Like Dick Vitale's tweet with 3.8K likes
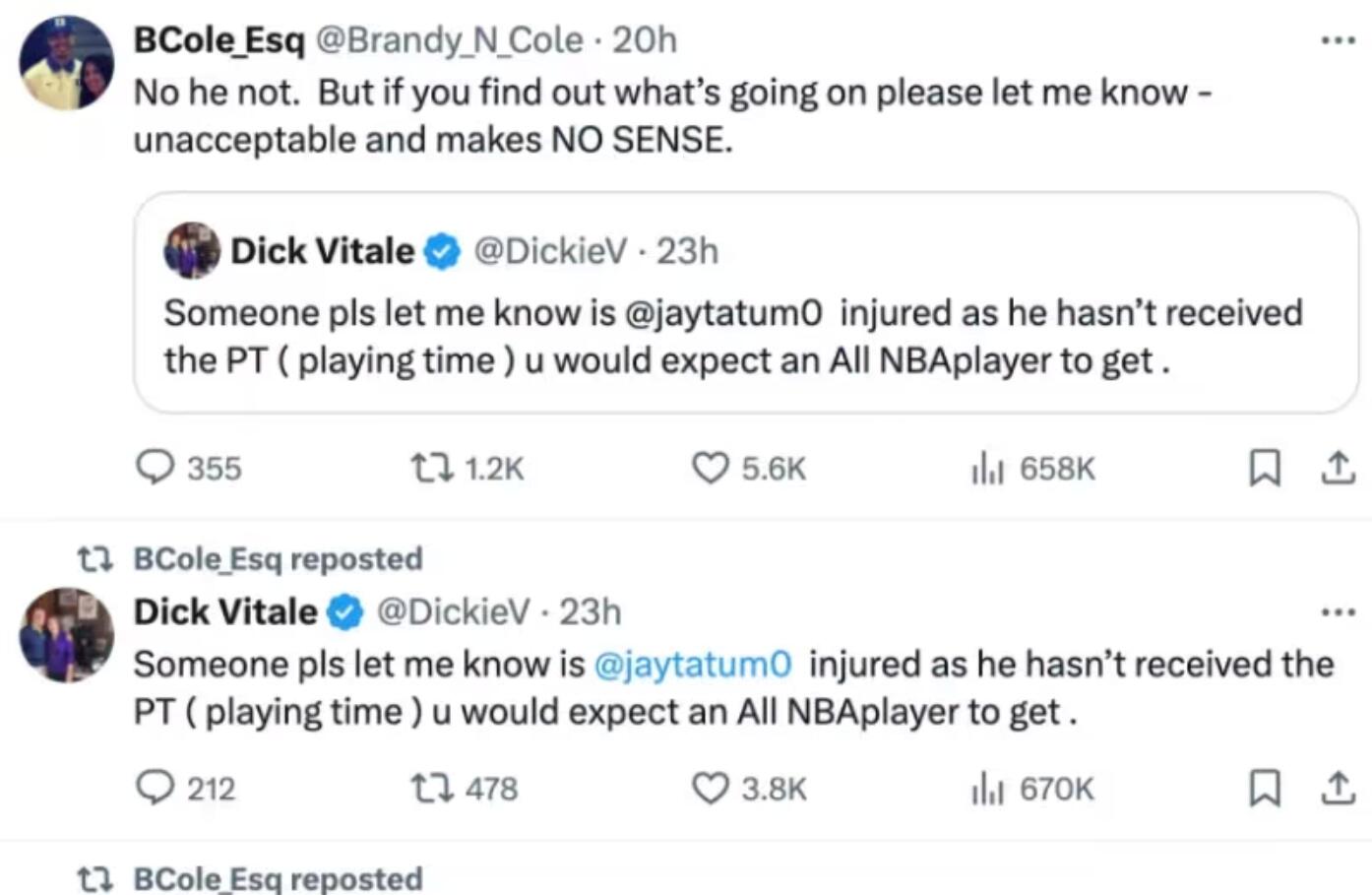This screenshot has width=1372, height=895. pos(711,788)
